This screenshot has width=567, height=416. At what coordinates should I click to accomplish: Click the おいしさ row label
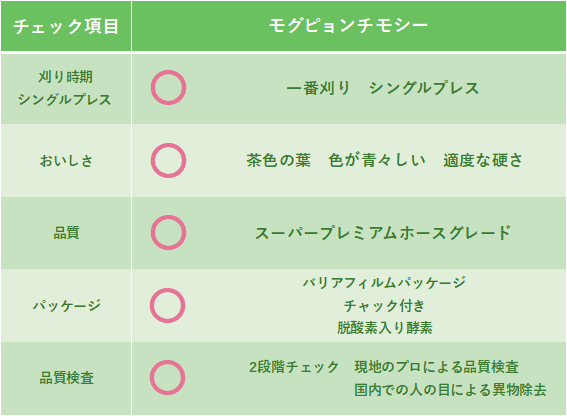pos(66,161)
